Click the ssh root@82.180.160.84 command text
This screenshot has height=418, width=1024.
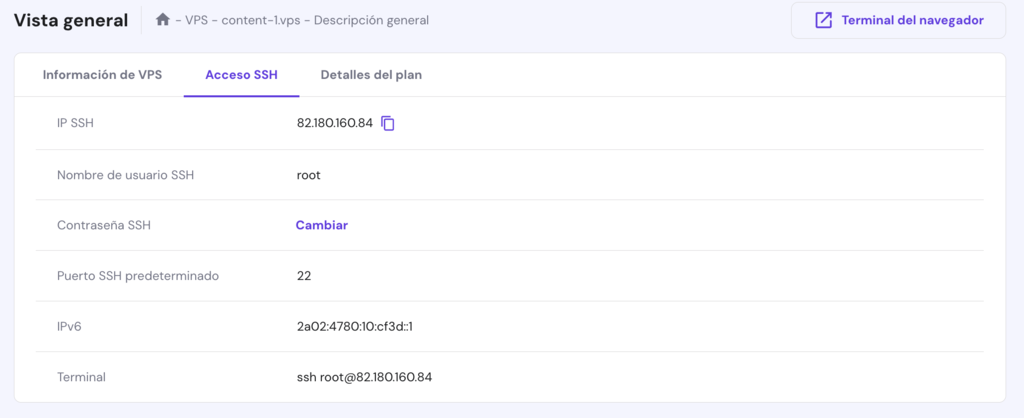click(364, 377)
